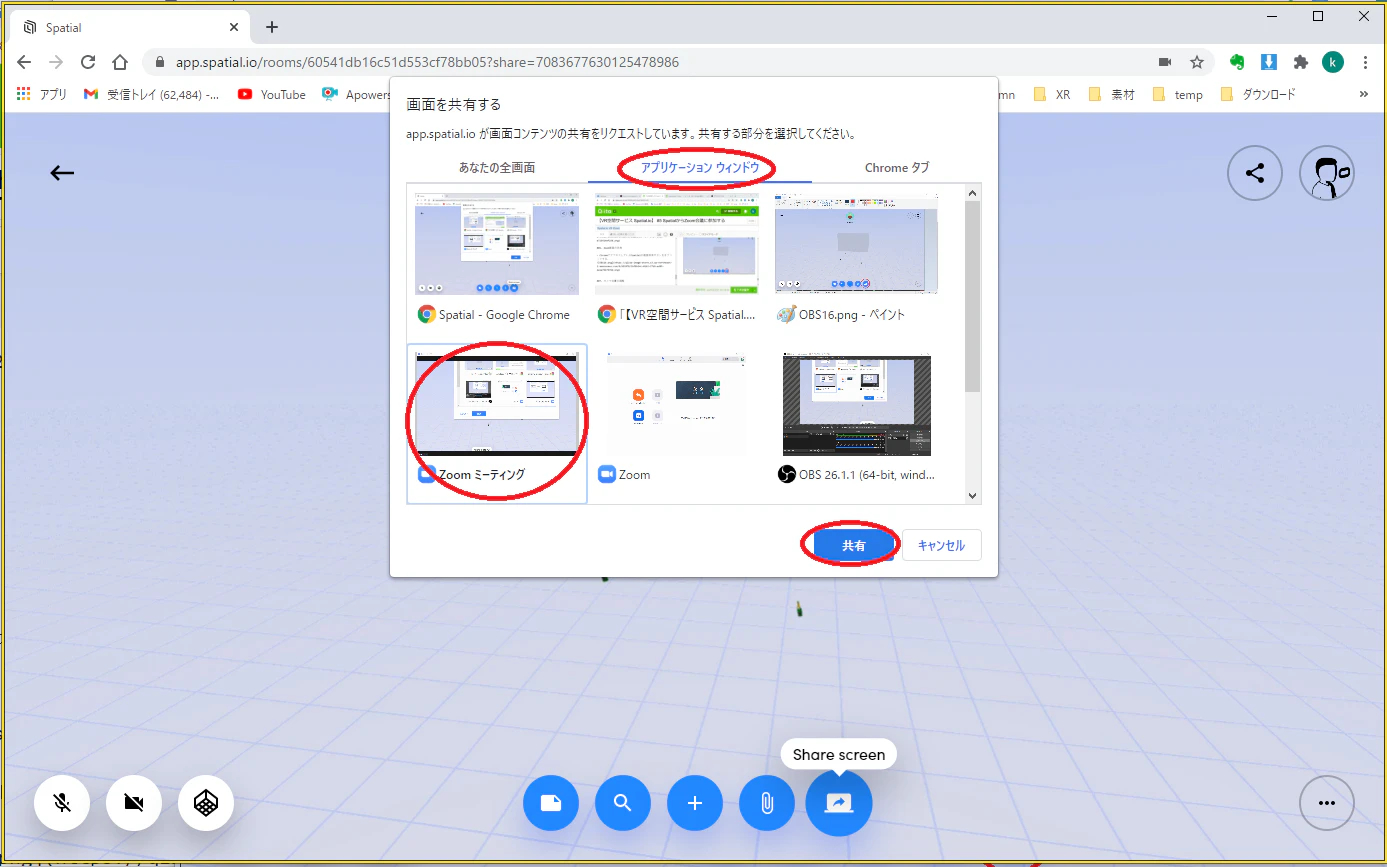Switch to the Chrome タブ tab

coord(896,167)
